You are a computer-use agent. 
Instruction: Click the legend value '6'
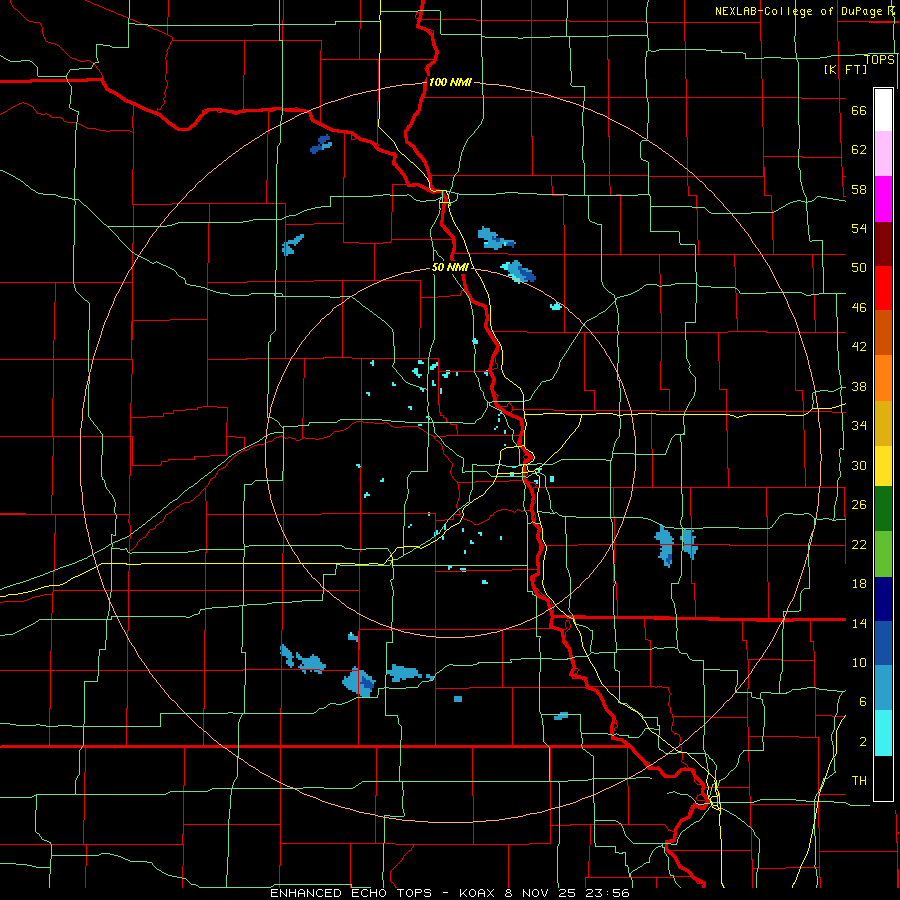[863, 701]
